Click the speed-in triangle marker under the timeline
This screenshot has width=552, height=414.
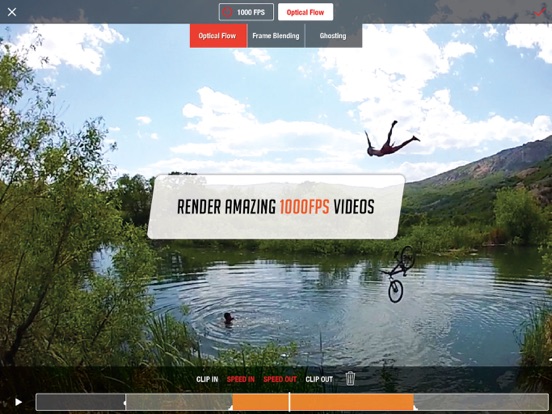coord(231,408)
